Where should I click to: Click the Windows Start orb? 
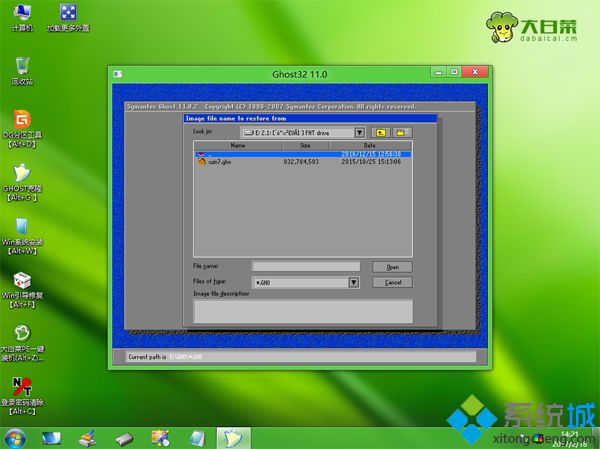[15, 438]
